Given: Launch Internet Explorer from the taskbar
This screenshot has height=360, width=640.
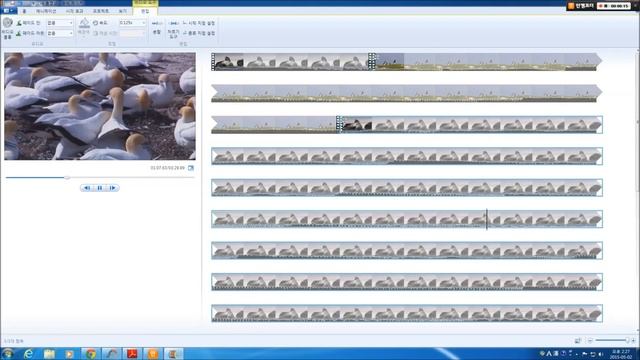Looking at the screenshot, I should 28,354.
